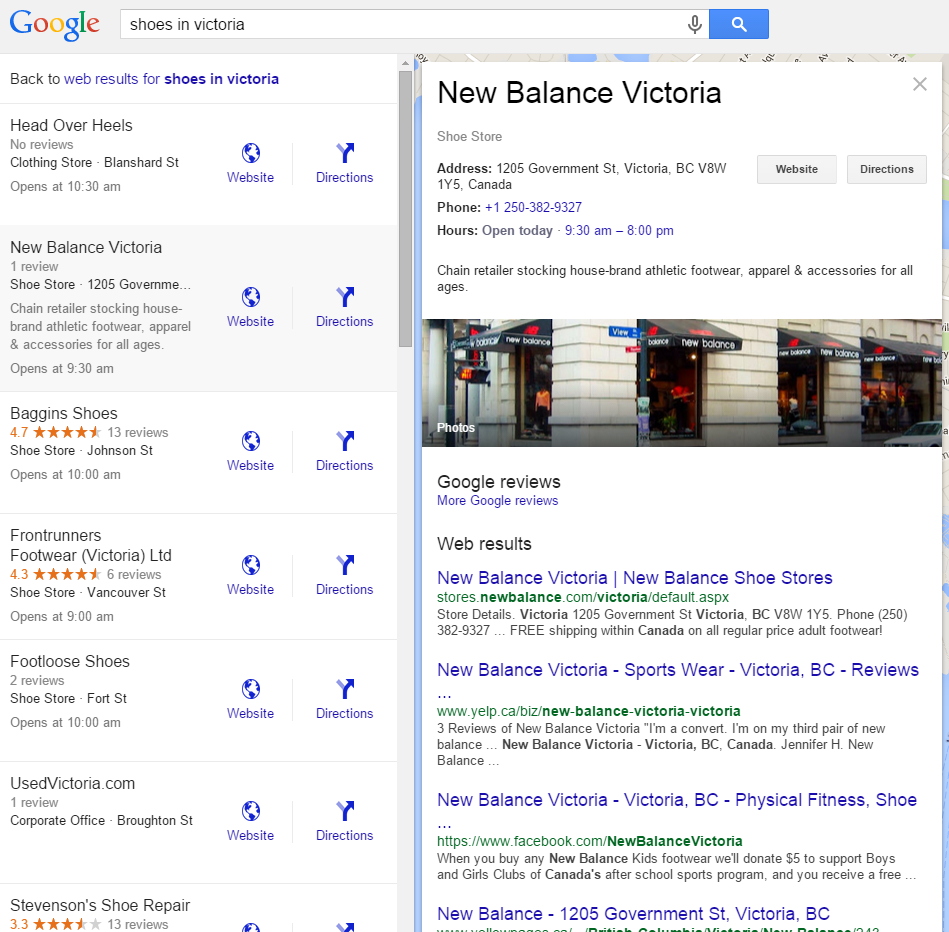The height and width of the screenshot is (932, 949).
Task: Get directions to UsedVictoria.com
Action: coord(344,812)
